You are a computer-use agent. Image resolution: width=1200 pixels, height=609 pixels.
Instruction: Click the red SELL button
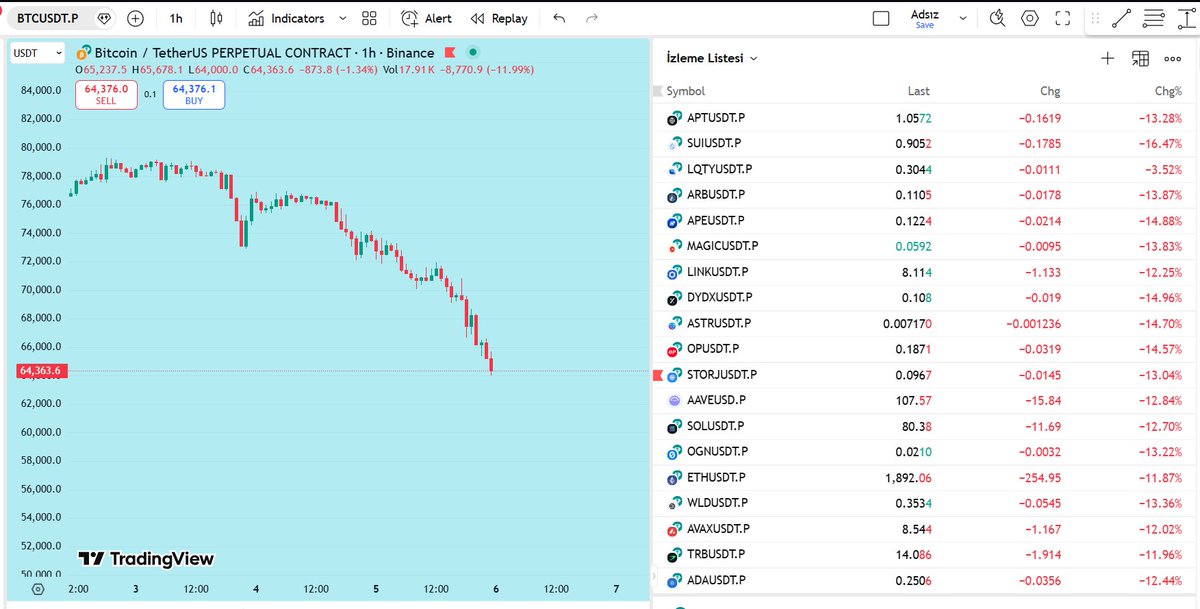tap(106, 95)
